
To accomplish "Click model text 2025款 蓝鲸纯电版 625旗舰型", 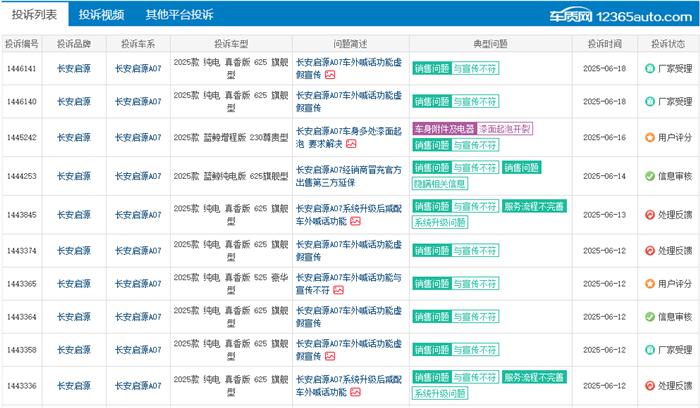I will point(231,176).
